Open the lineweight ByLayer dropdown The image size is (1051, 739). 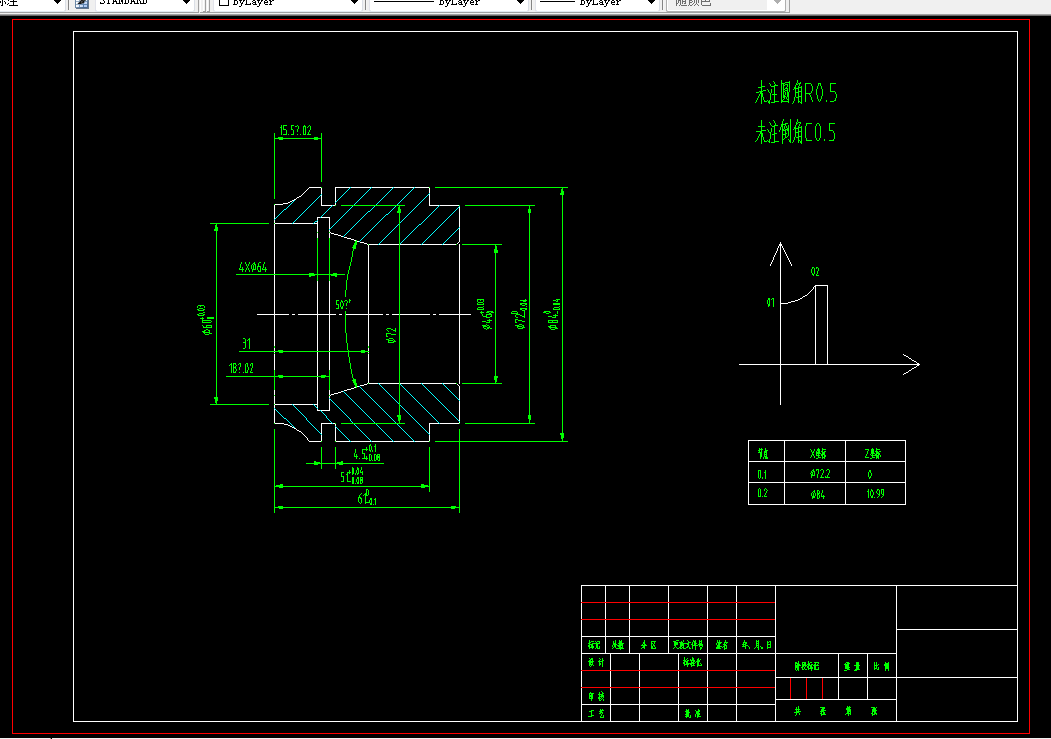[x=597, y=3]
